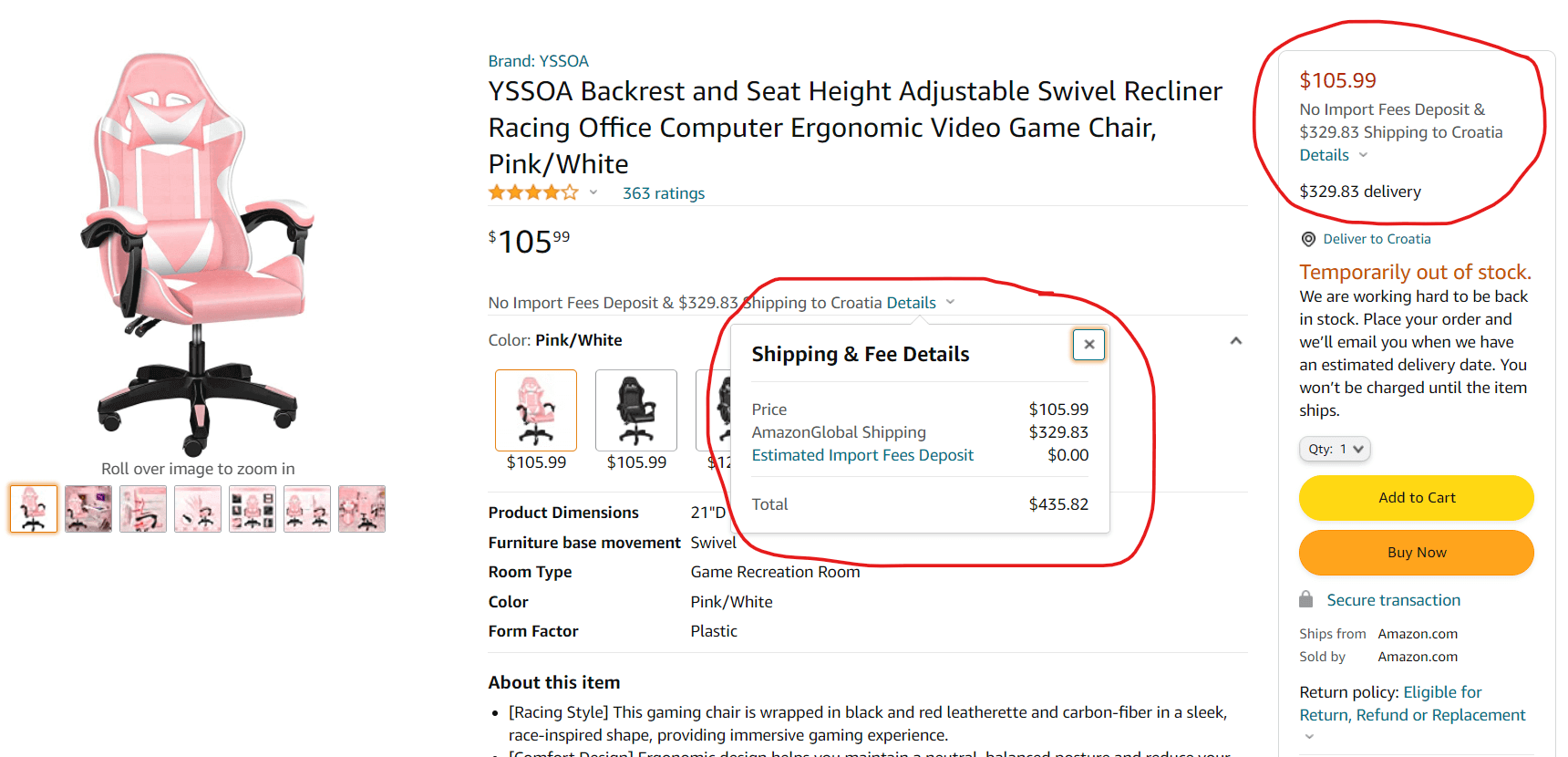The image size is (1568, 757).
Task: Select the first chair image thumbnail
Action: point(34,509)
